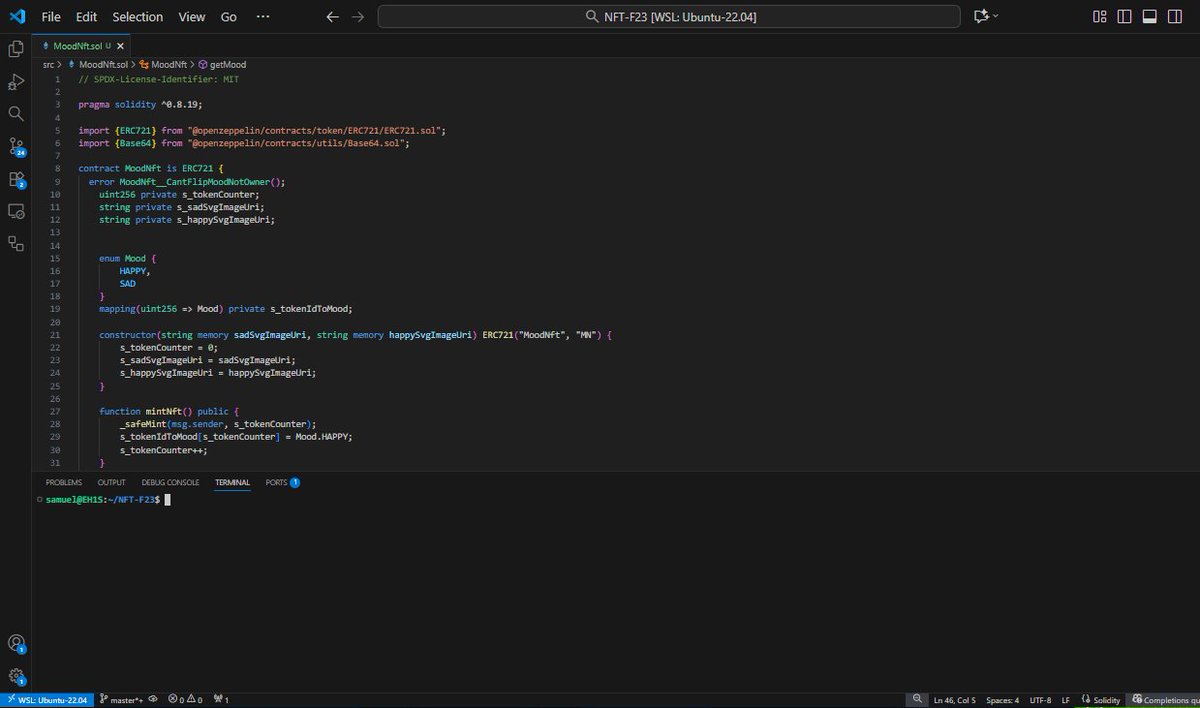The image size is (1200, 708).
Task: Open the errors and warnings status item
Action: [186, 700]
